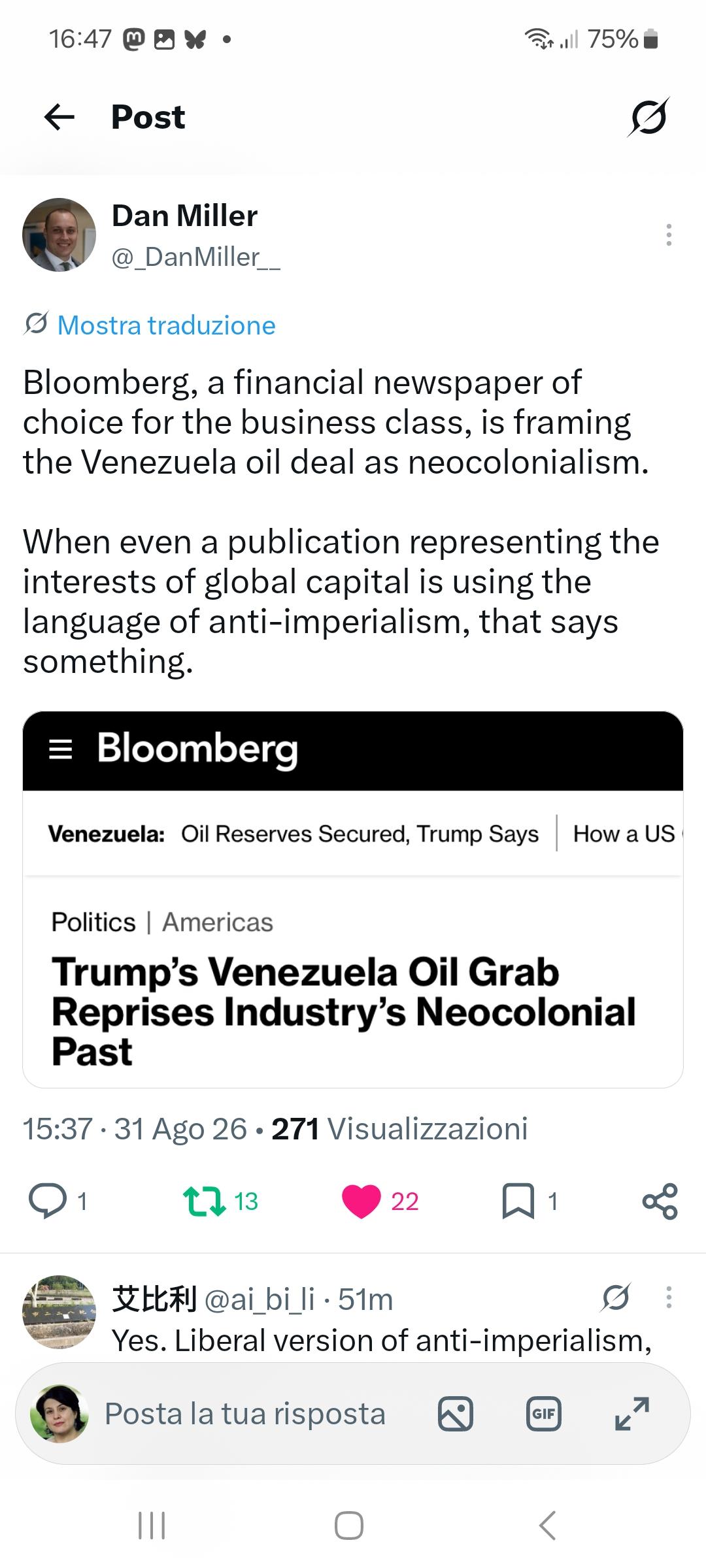Toggle the pink heart like button

click(x=361, y=1201)
